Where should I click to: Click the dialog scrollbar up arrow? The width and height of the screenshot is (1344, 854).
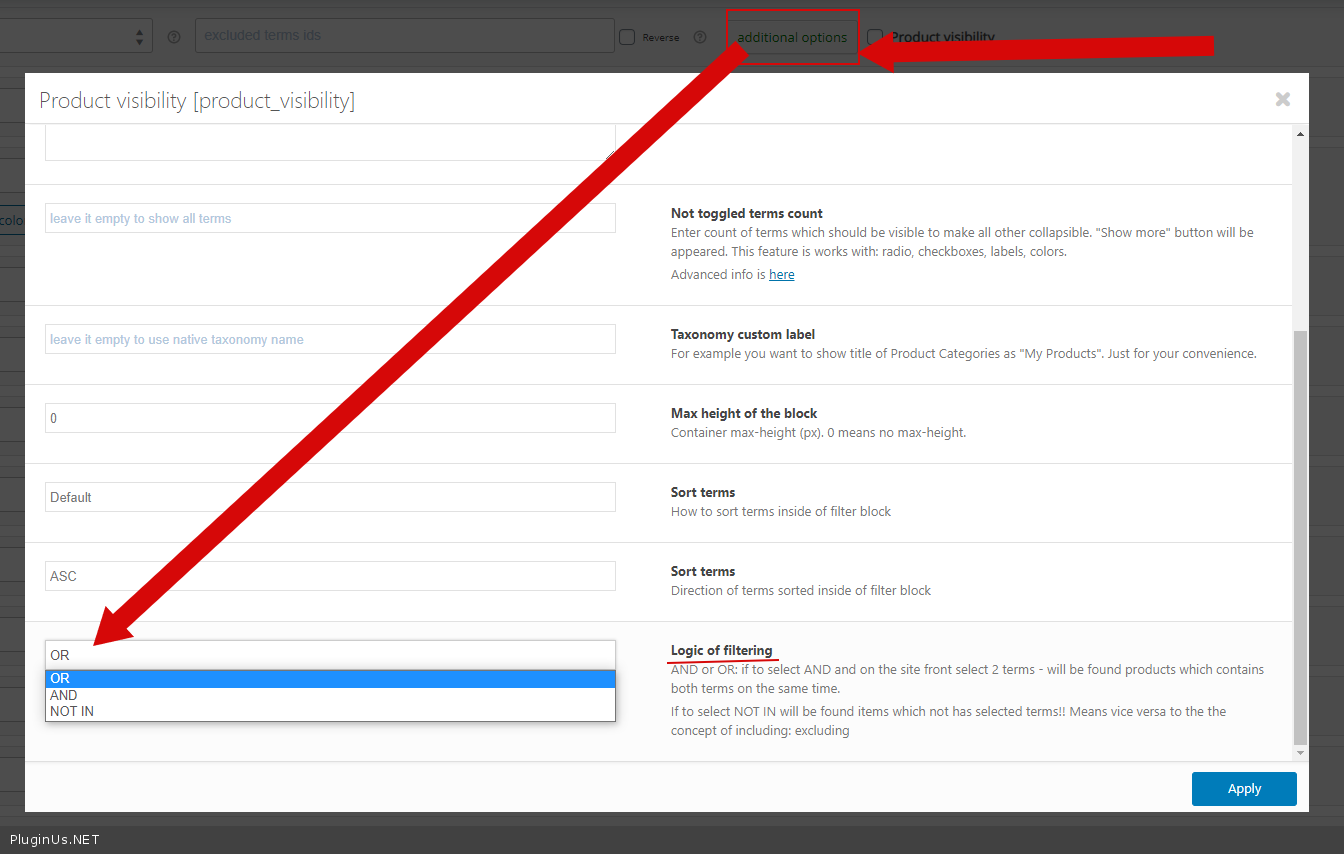[1300, 134]
